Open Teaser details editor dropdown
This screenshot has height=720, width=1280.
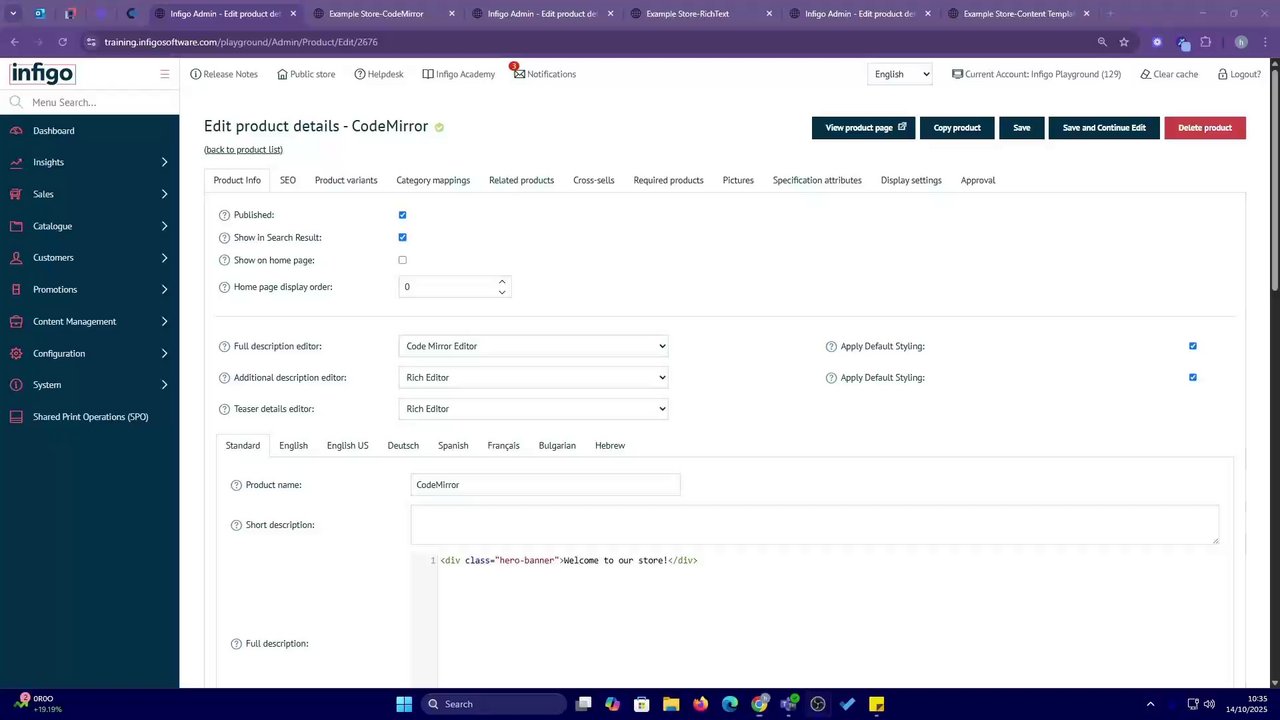[x=533, y=409]
